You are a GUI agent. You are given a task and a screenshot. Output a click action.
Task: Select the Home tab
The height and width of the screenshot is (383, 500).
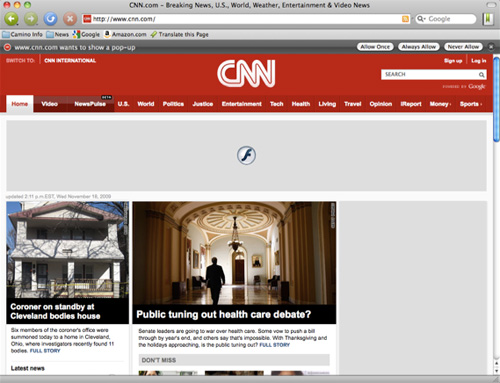(20, 104)
